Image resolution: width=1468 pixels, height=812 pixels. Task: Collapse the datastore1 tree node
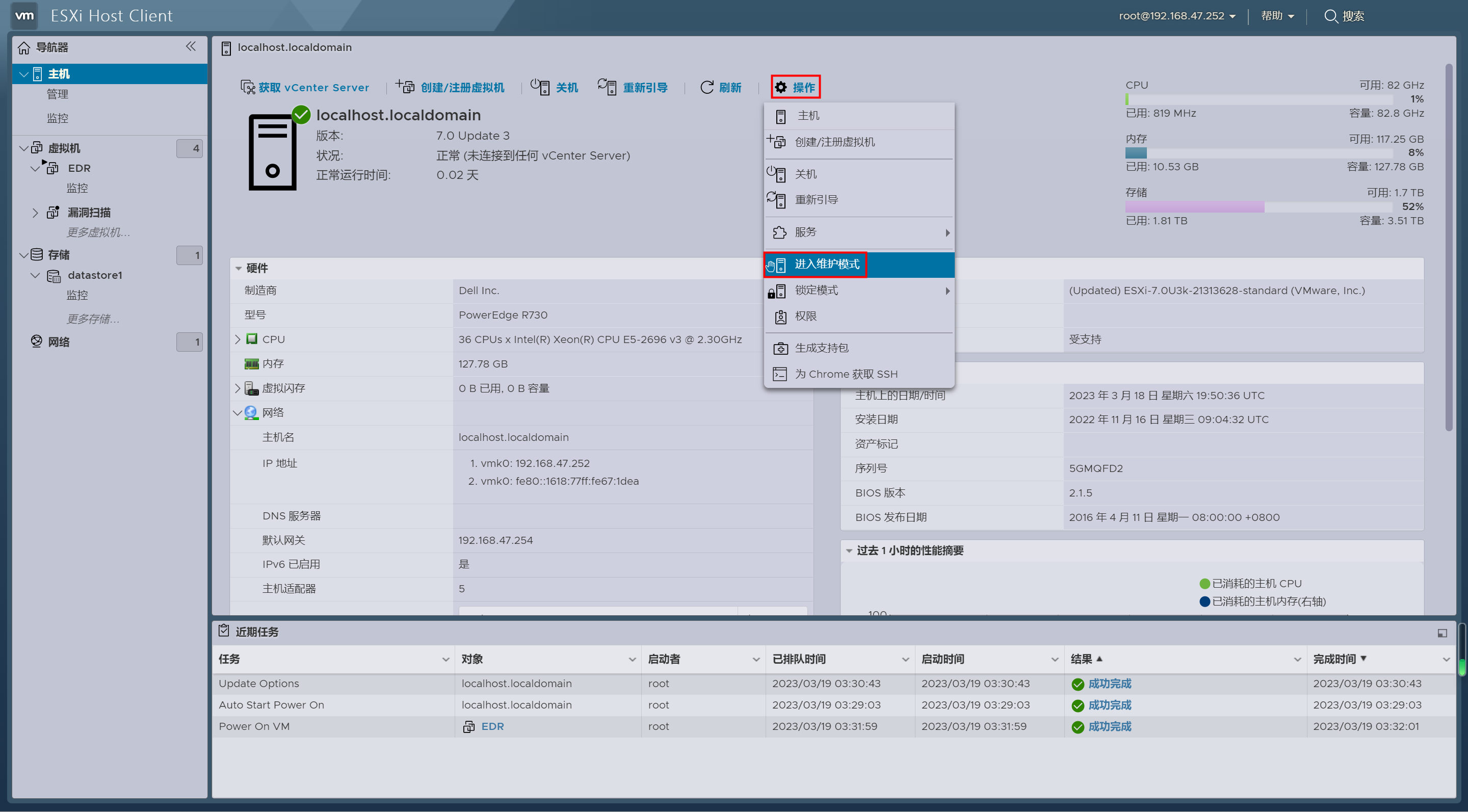pos(35,275)
